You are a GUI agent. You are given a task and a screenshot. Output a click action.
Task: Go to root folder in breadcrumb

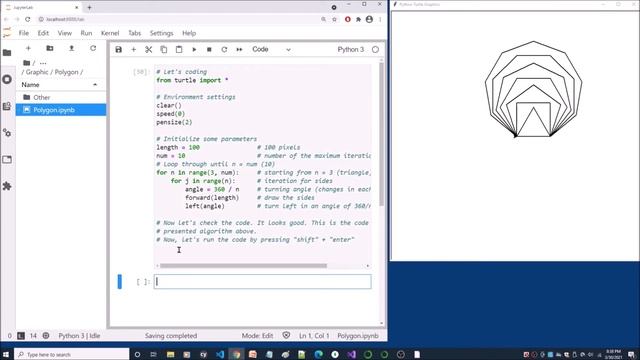tap(27, 63)
